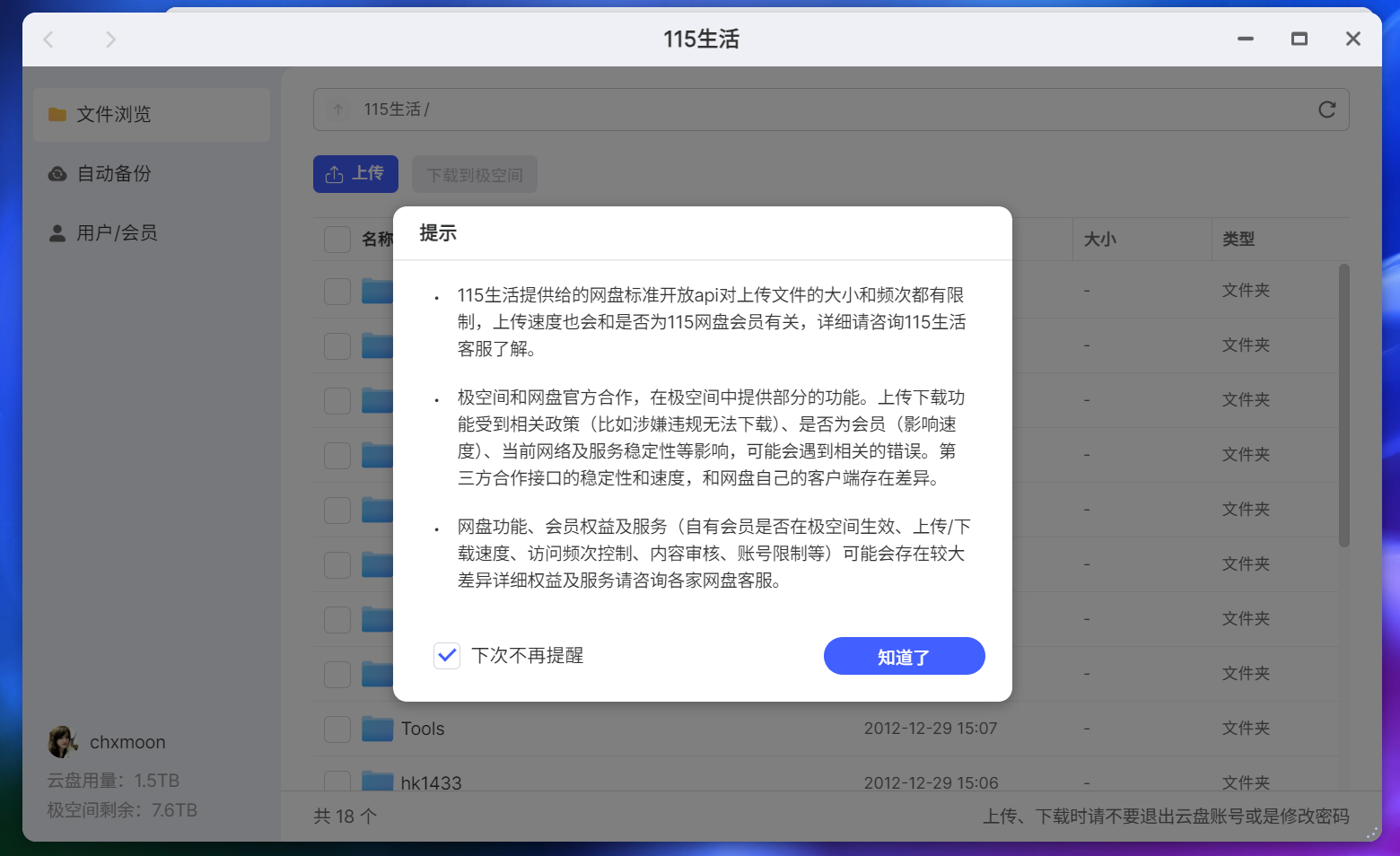Click the Tools date 2012-12-29 15:07
This screenshot has height=856, width=1400.
point(931,729)
